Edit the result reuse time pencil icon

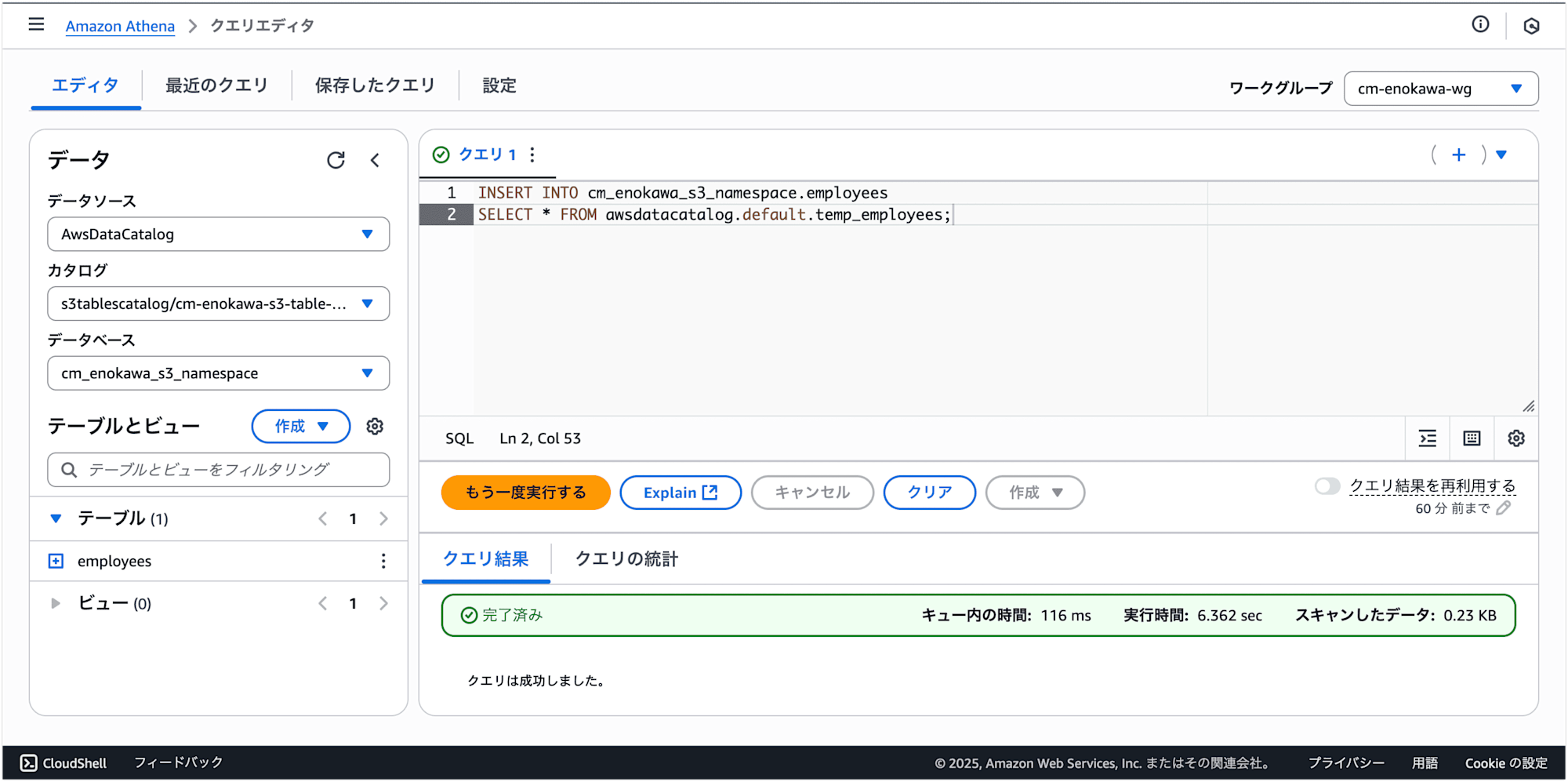click(x=1503, y=508)
